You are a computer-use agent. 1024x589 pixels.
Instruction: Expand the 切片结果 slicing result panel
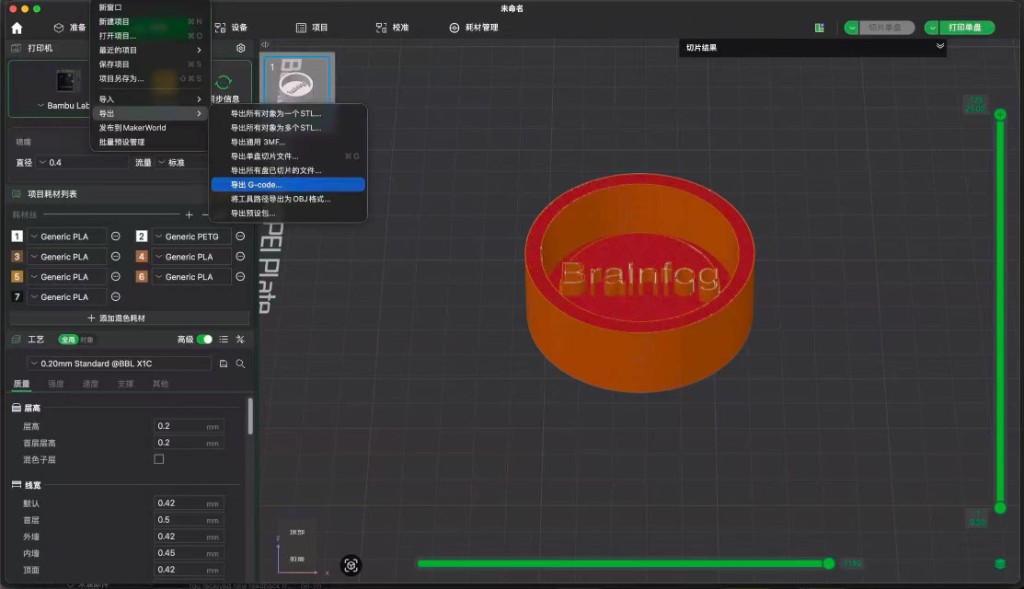(940, 46)
